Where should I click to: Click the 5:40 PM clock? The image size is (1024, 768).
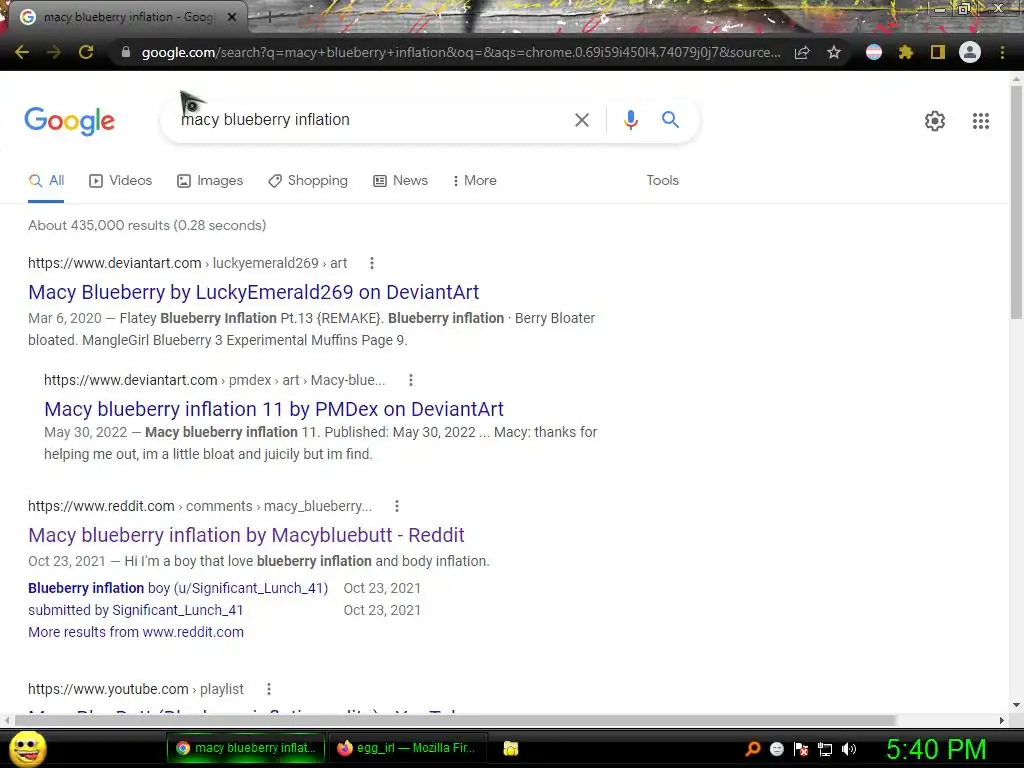pyautogui.click(x=936, y=749)
